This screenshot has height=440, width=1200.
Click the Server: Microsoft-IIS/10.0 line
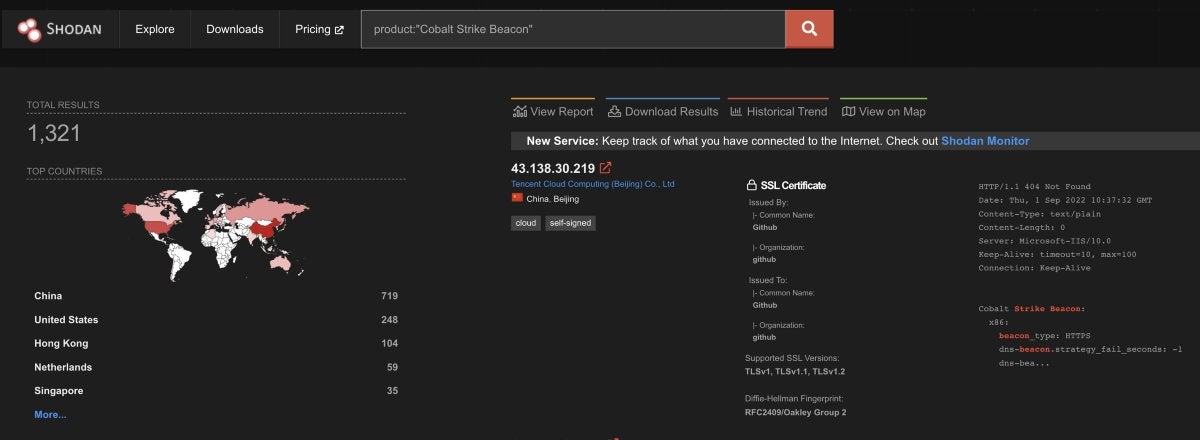click(1044, 241)
